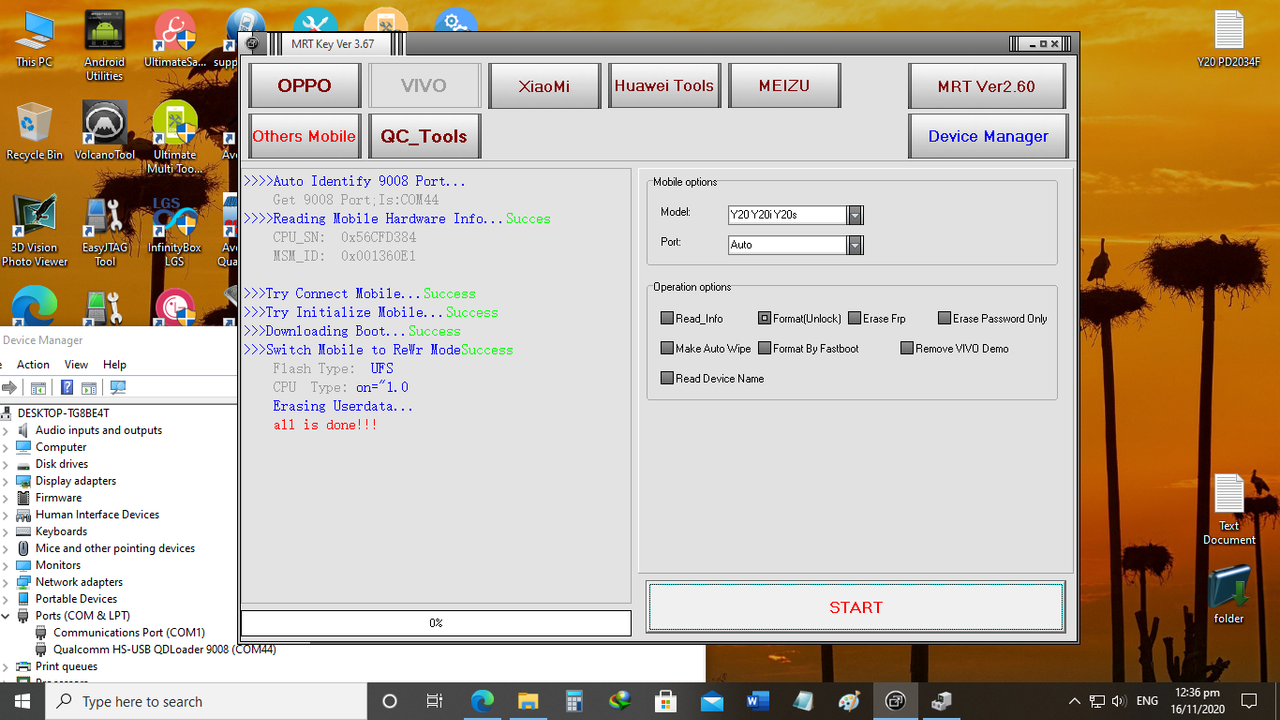Select the Recycle Bin icon
This screenshot has height=720, width=1280.
(34, 130)
